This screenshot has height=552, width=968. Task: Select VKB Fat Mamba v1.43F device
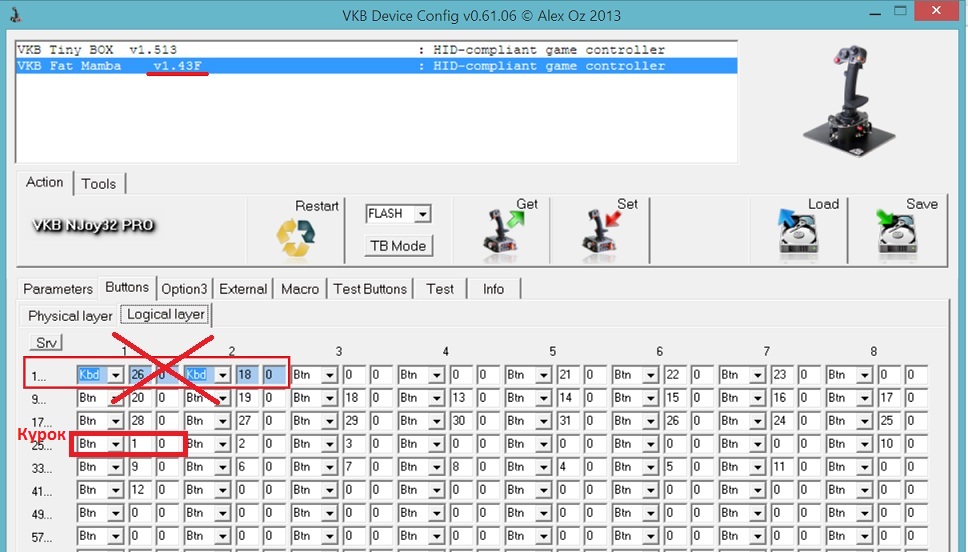click(376, 65)
